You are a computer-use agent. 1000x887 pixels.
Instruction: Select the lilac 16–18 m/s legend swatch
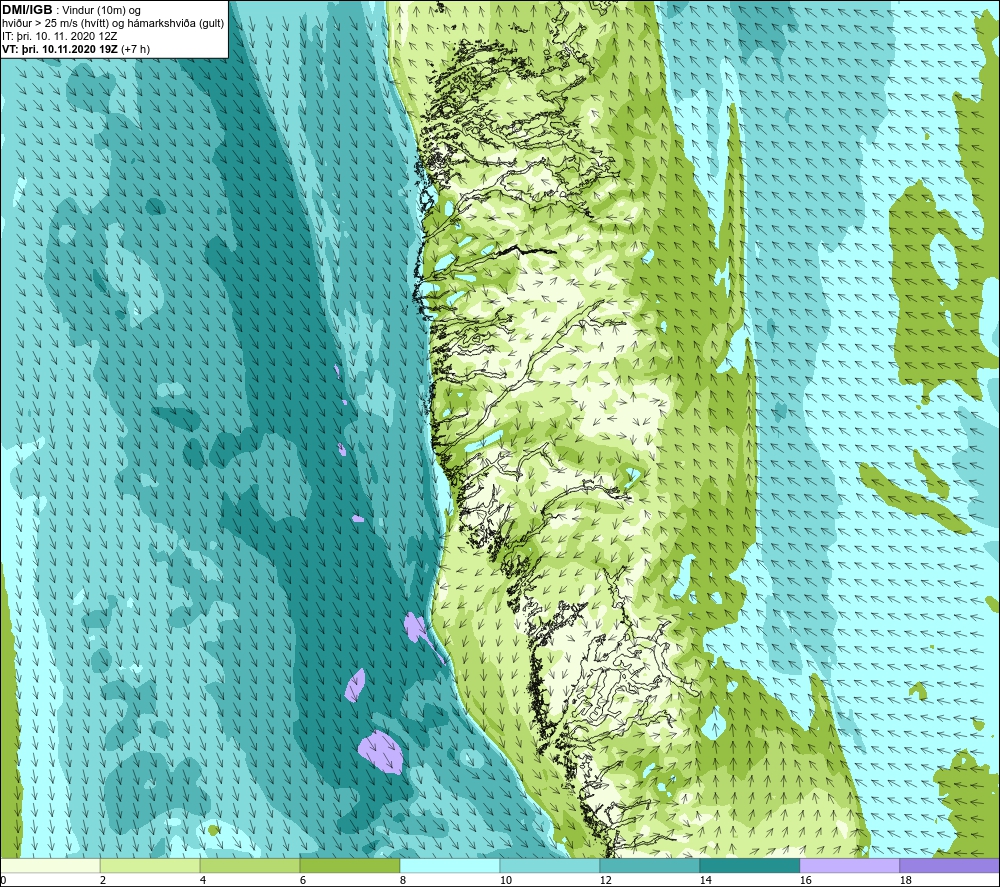(849, 866)
